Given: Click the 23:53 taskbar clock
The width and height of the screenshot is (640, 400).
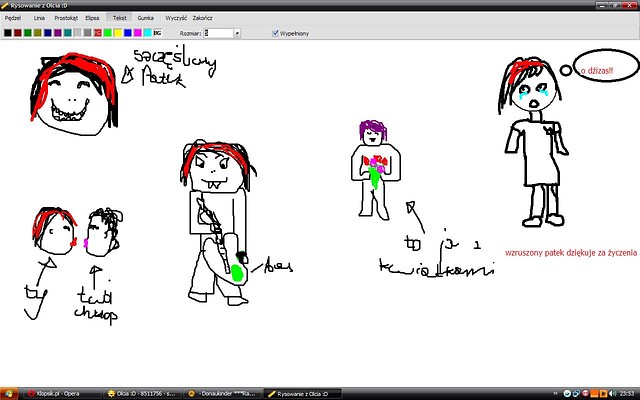Looking at the screenshot, I should click(x=627, y=394).
